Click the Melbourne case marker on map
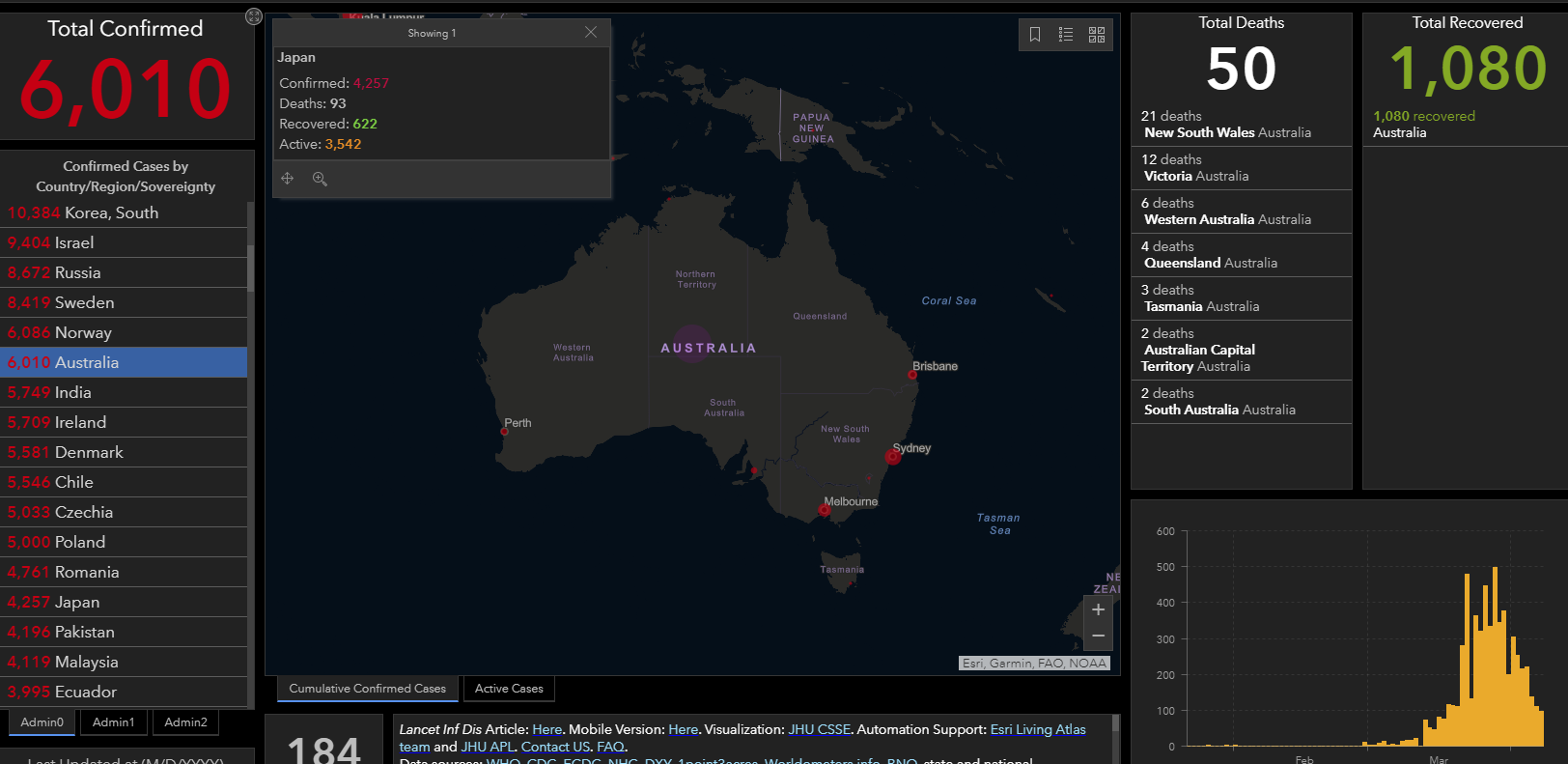 pos(824,511)
